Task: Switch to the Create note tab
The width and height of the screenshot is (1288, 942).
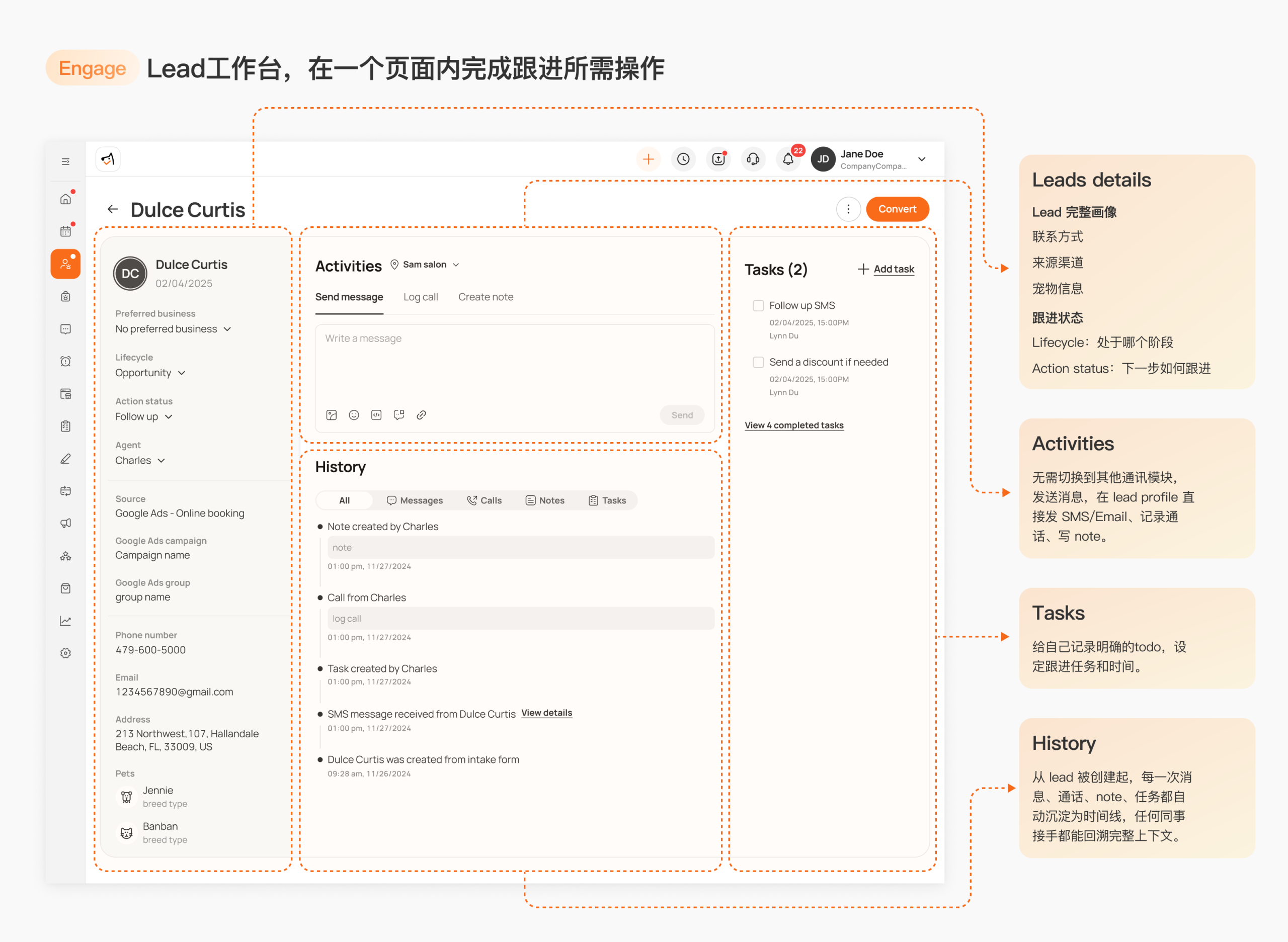Action: coord(486,297)
